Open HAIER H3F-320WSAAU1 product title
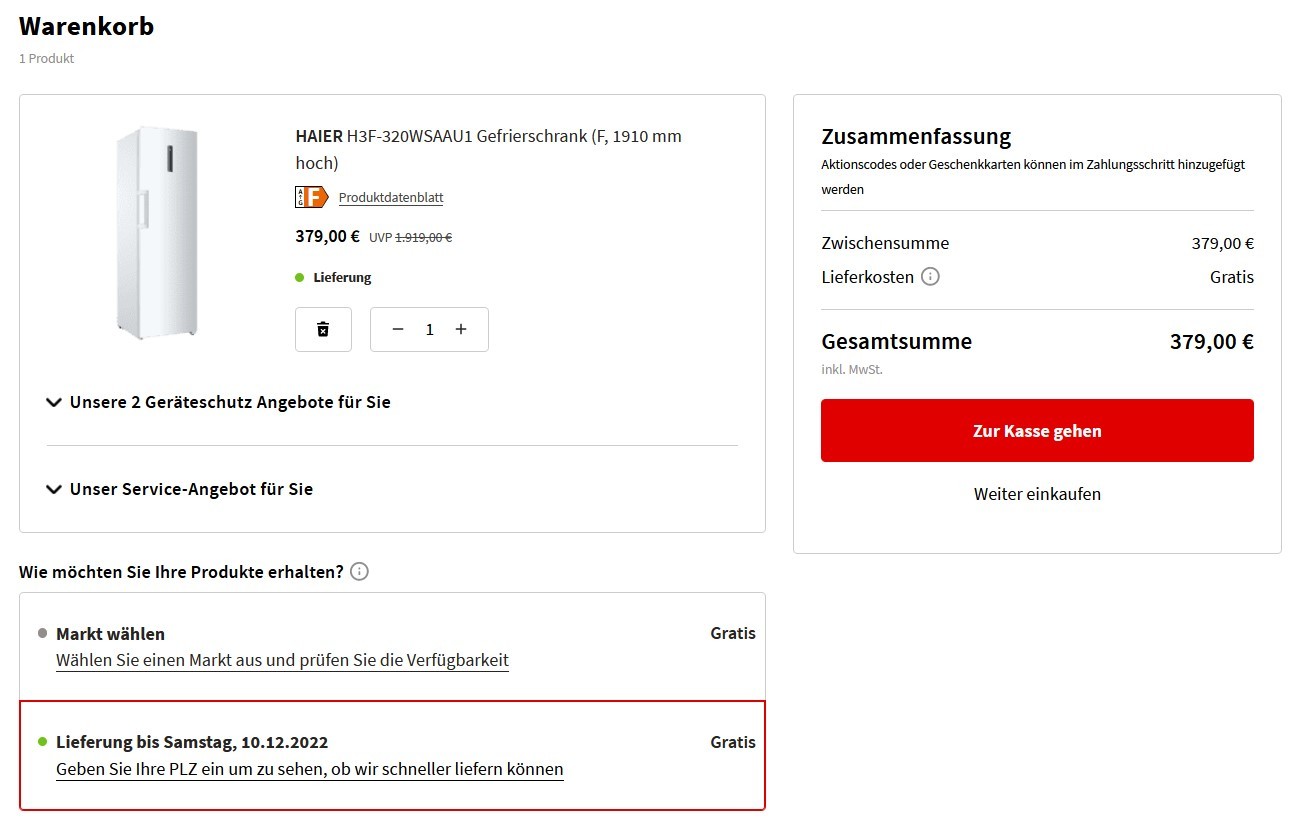 tap(489, 149)
